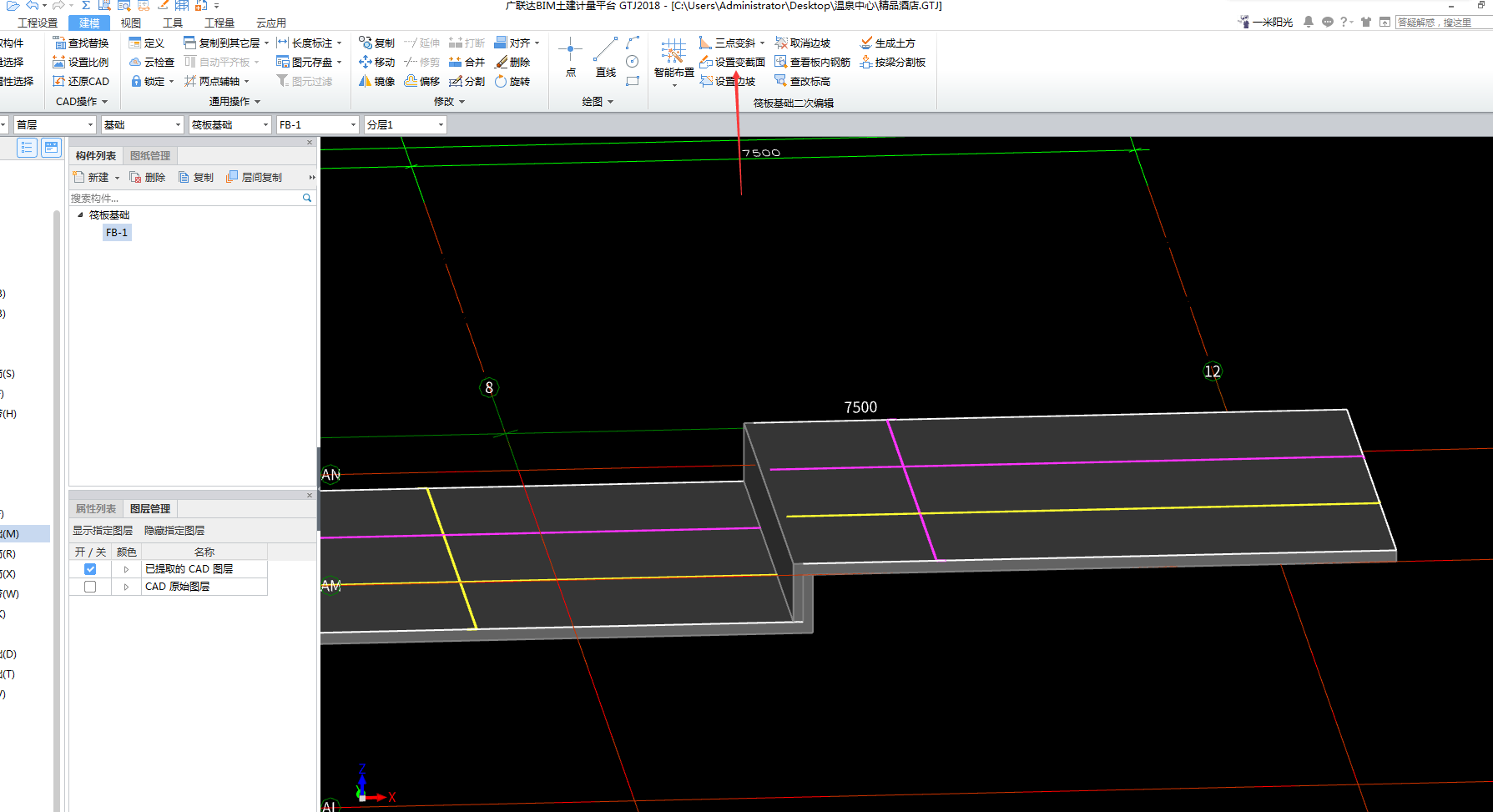Select the Rotate (旋转) tool

(512, 81)
